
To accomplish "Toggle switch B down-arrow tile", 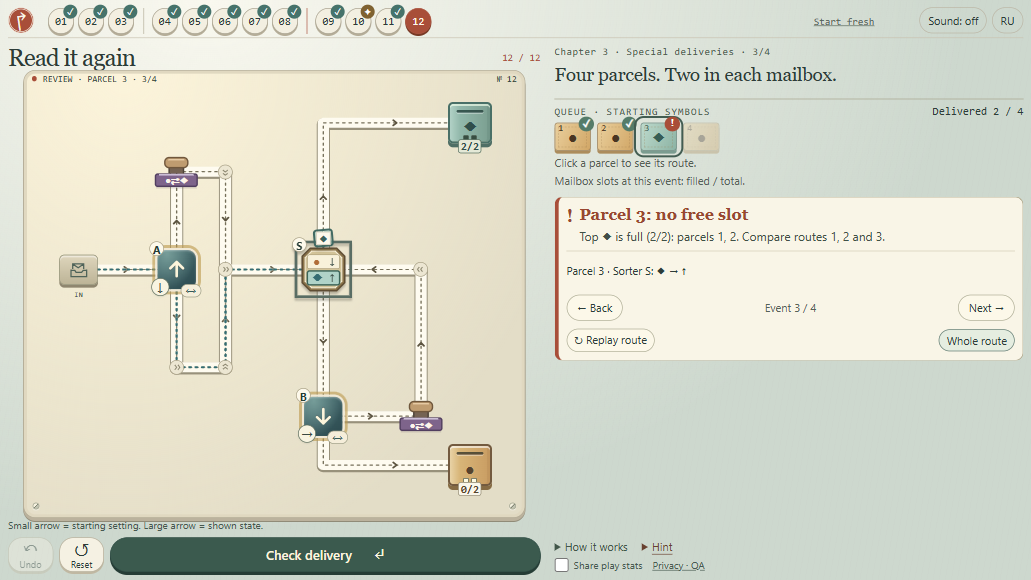I will [x=323, y=416].
